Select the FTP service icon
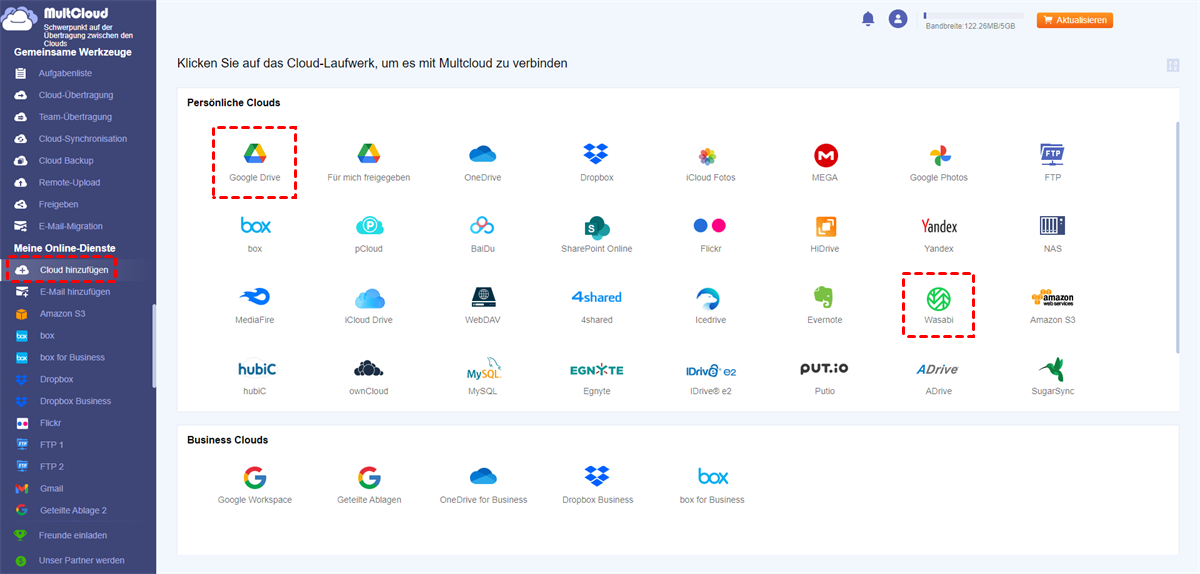 pyautogui.click(x=1052, y=155)
